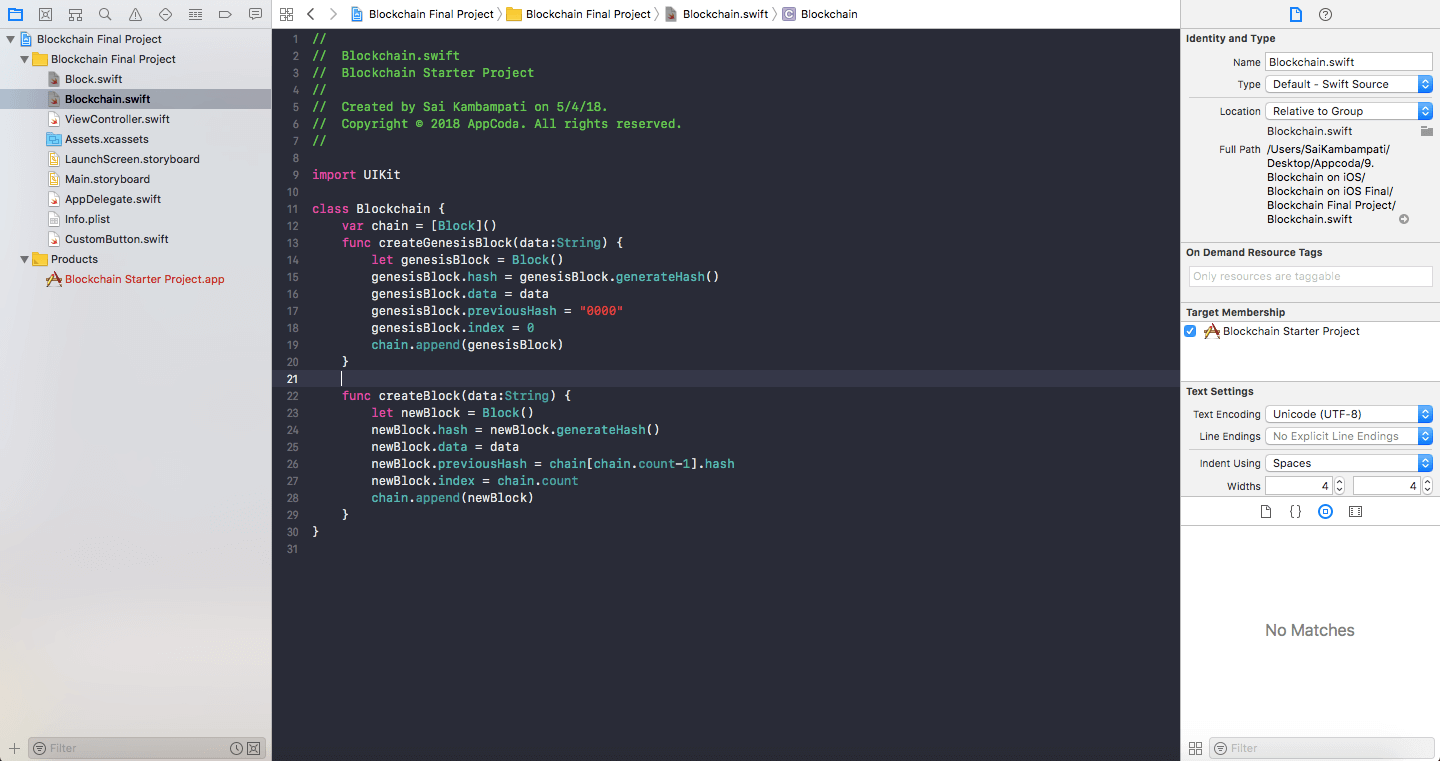Select the Code Snippet library braces icon

click(1295, 512)
